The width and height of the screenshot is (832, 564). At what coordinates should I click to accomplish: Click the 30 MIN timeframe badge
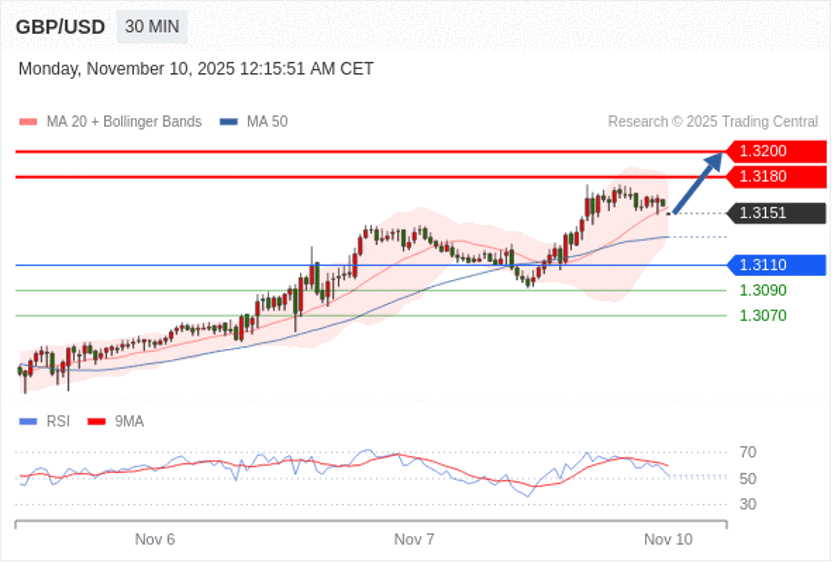pyautogui.click(x=152, y=27)
